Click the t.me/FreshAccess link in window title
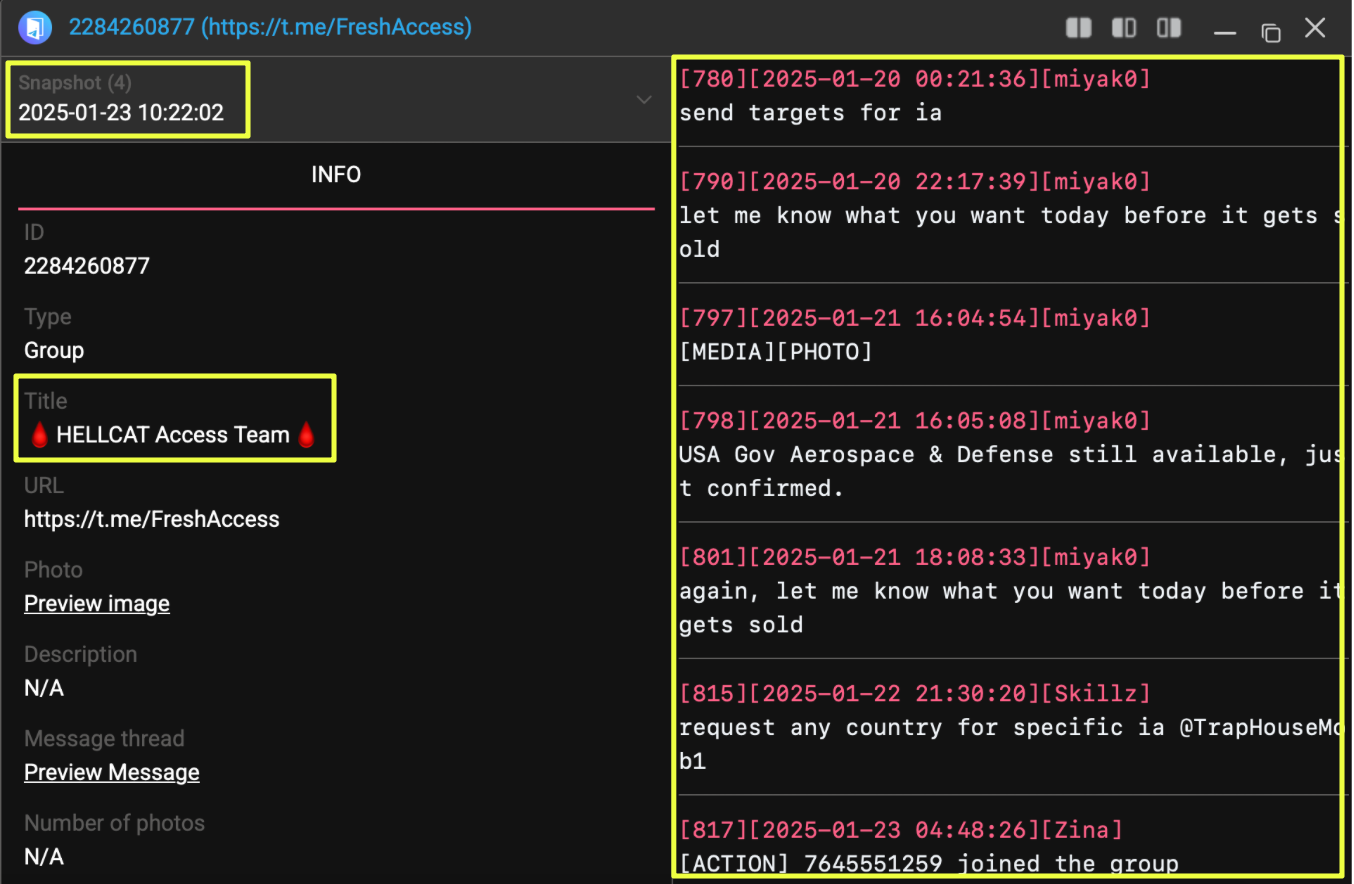This screenshot has height=884, width=1354. coord(335,27)
